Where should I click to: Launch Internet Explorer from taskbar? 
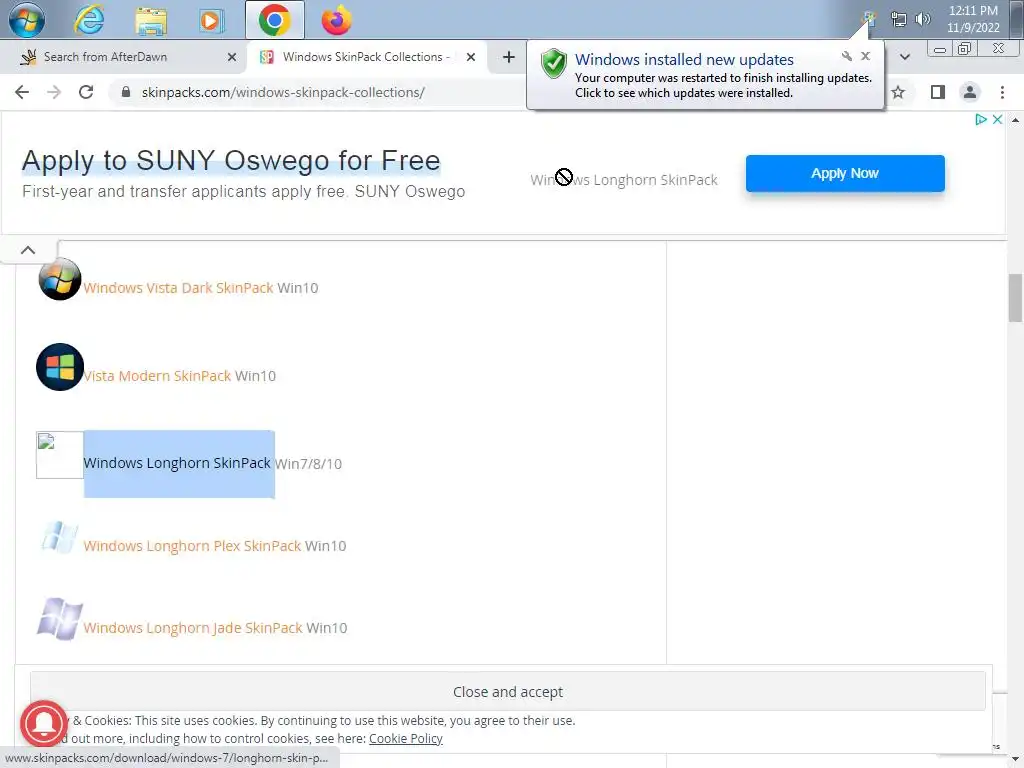(89, 20)
